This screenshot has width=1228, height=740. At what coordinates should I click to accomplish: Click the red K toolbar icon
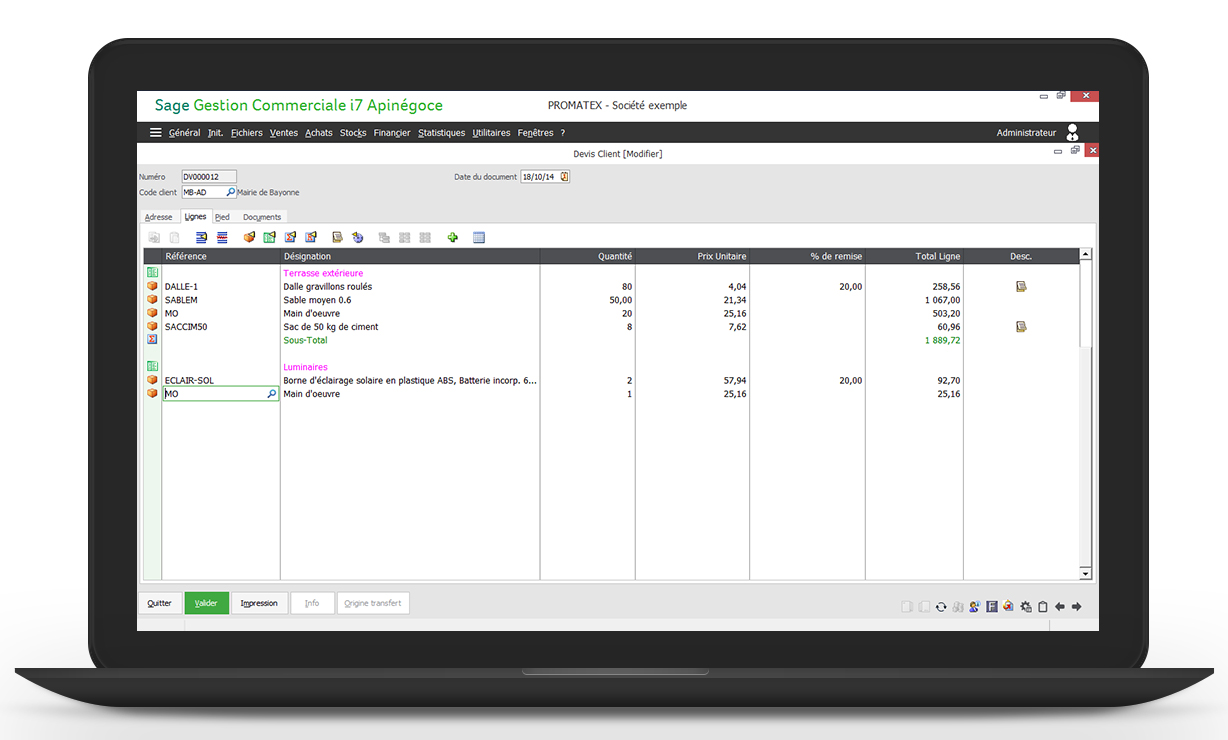(x=311, y=237)
